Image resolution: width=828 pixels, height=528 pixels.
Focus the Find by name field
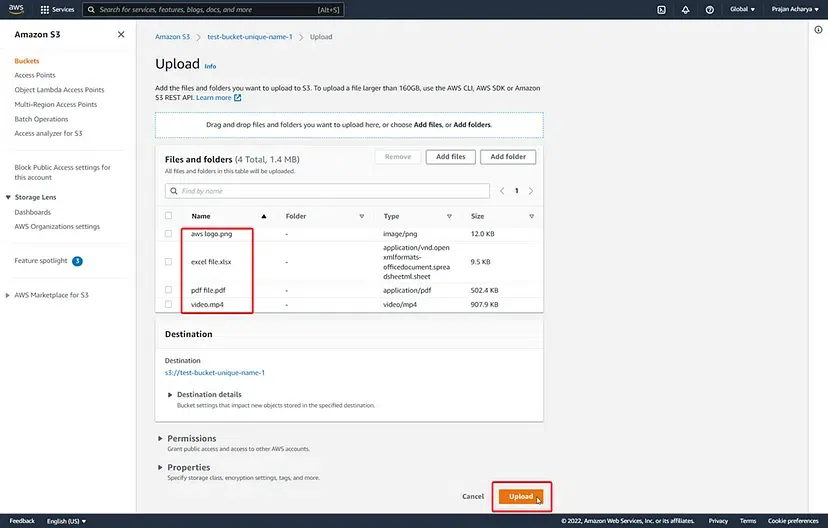click(x=327, y=191)
